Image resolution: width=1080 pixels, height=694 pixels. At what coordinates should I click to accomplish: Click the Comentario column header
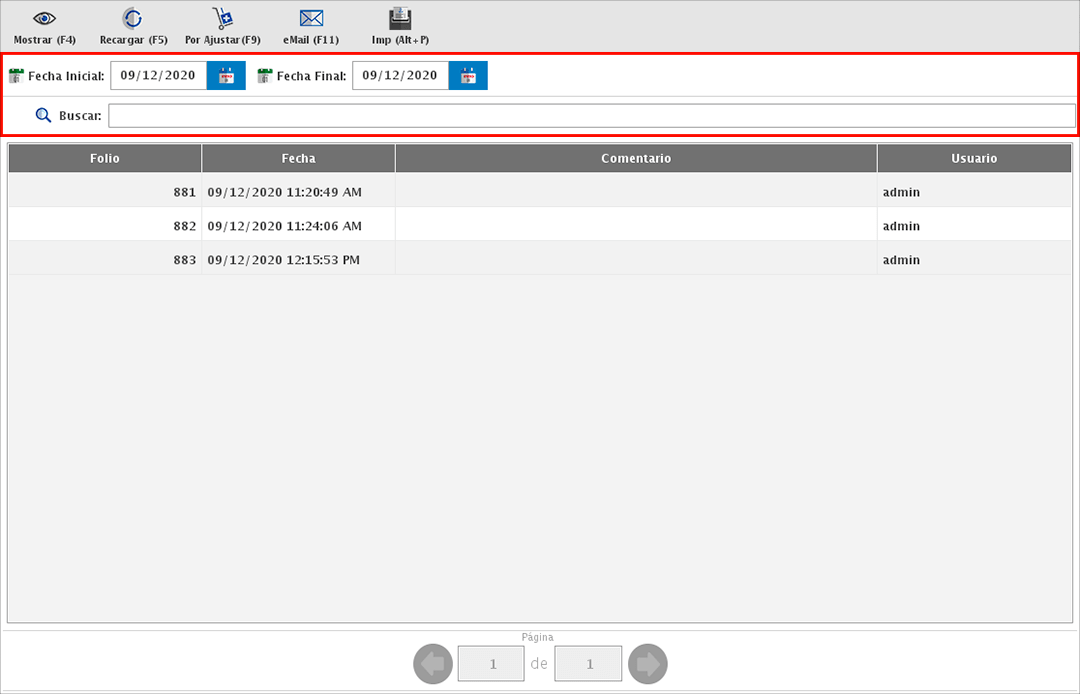636,159
